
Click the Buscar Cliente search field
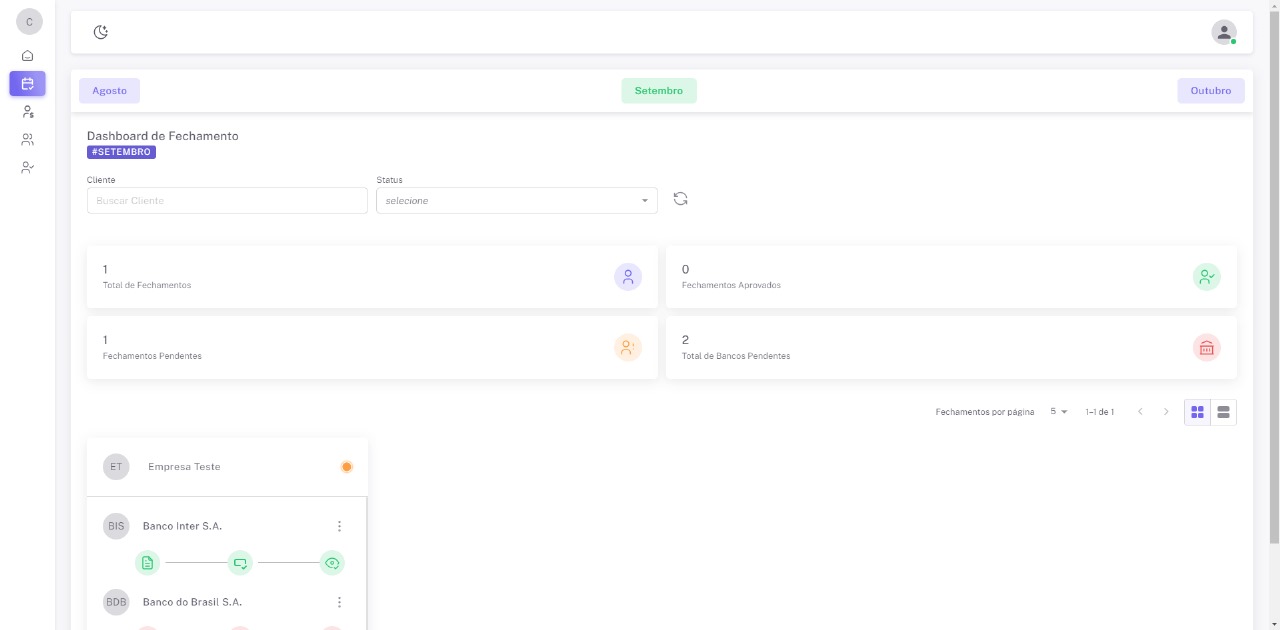[x=227, y=201]
